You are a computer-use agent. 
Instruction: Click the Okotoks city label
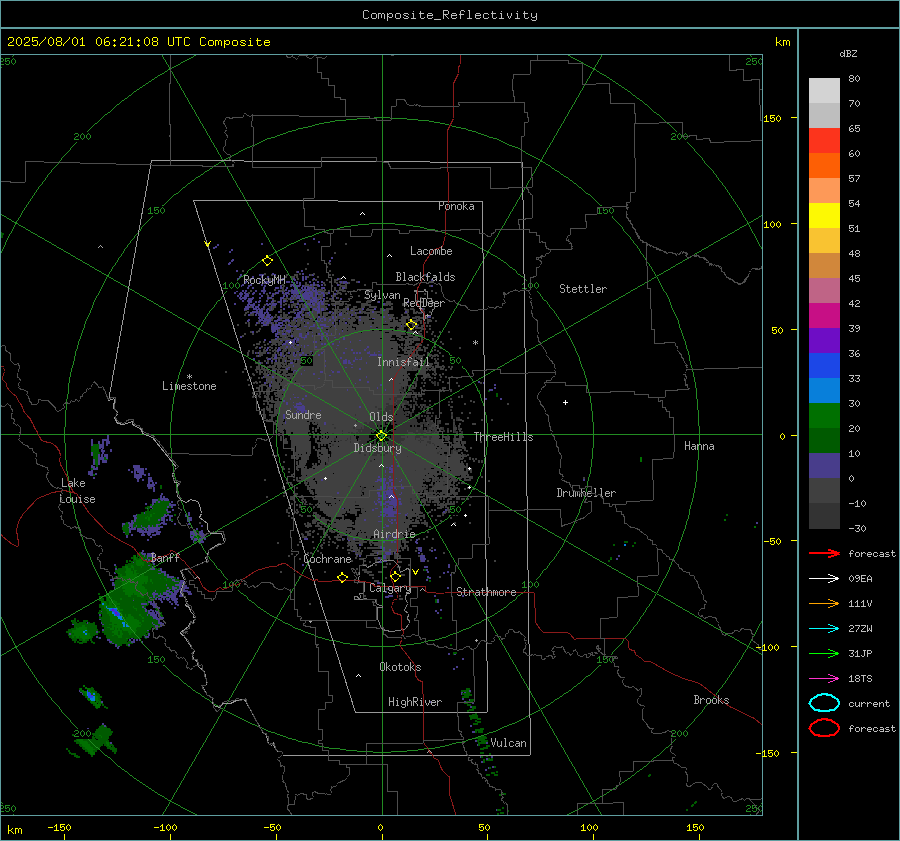coord(400,667)
